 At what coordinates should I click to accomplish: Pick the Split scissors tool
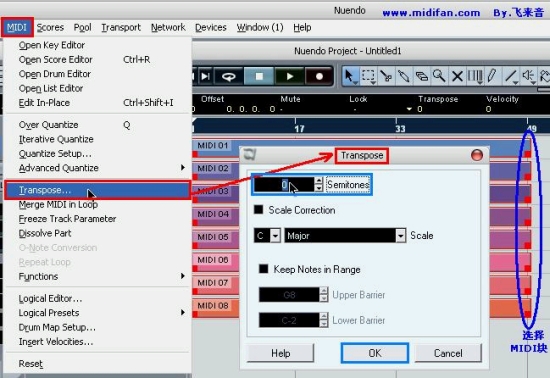[x=386, y=76]
